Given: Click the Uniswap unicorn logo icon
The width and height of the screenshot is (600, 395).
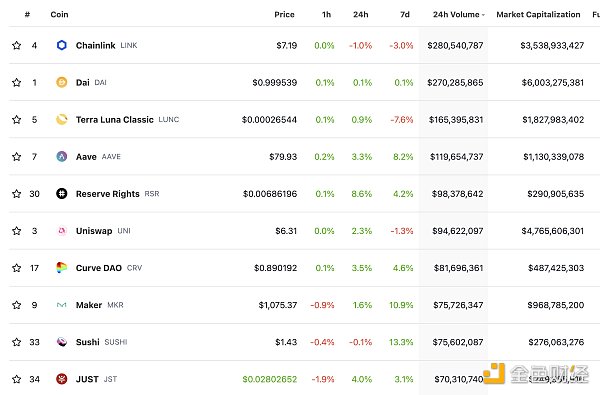Looking at the screenshot, I should point(62,231).
